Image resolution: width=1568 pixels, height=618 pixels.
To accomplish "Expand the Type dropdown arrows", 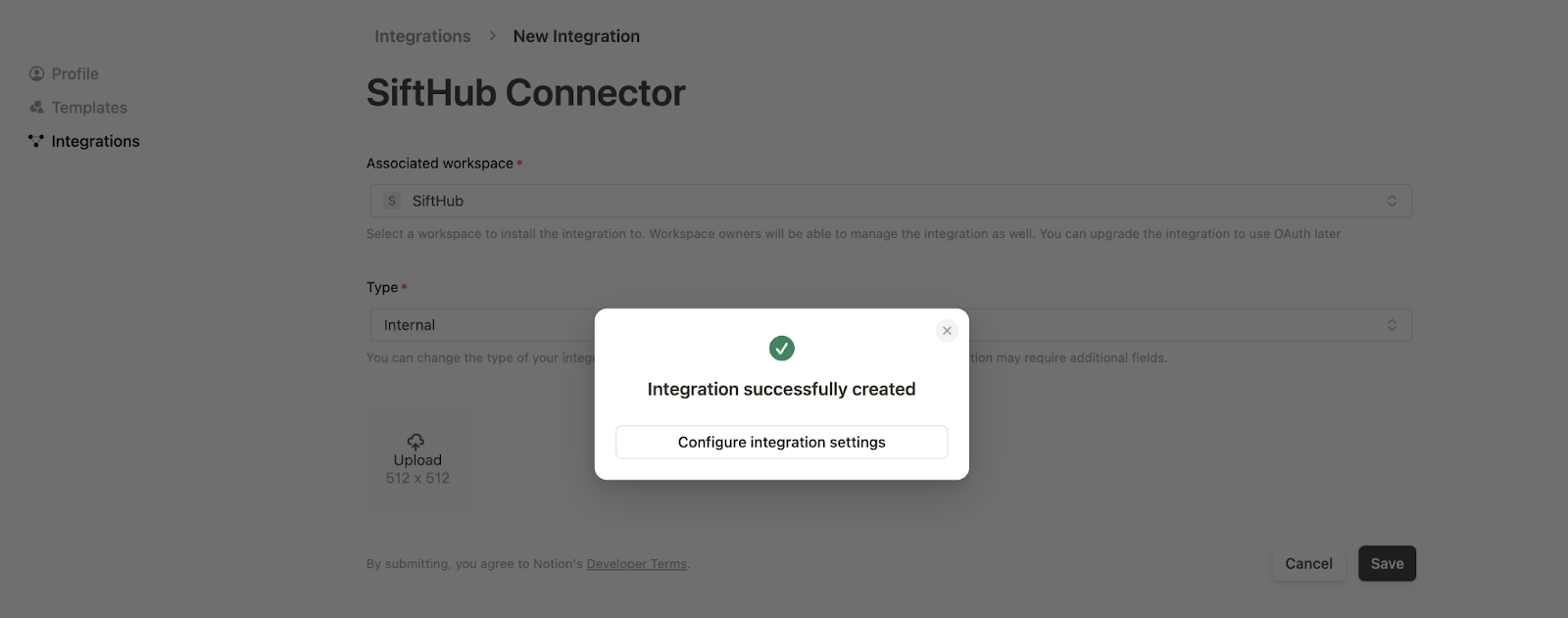I will point(1392,325).
